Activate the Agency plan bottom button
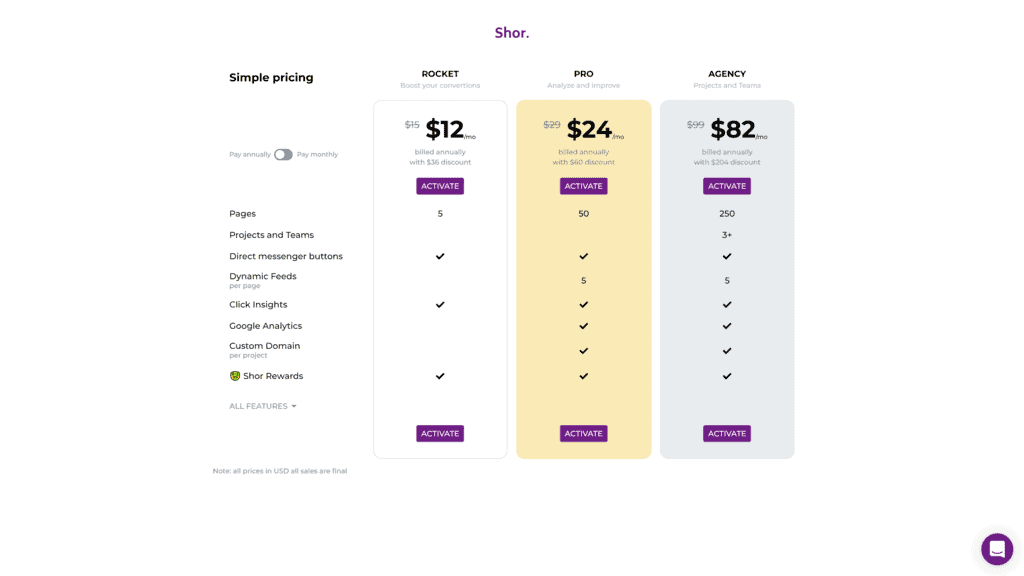The height and width of the screenshot is (576, 1024). click(727, 434)
